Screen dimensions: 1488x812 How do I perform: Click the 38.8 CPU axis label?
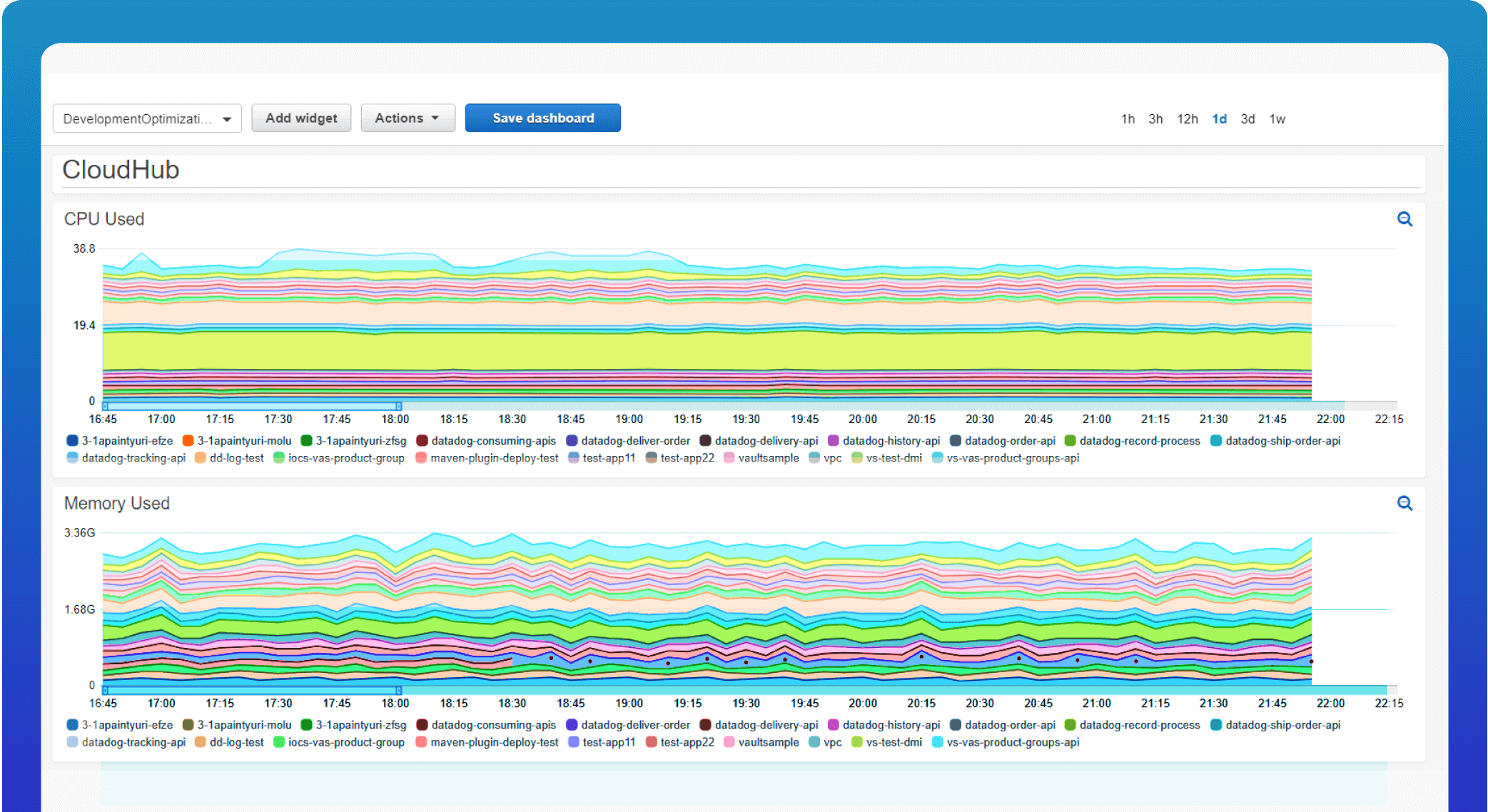point(84,248)
